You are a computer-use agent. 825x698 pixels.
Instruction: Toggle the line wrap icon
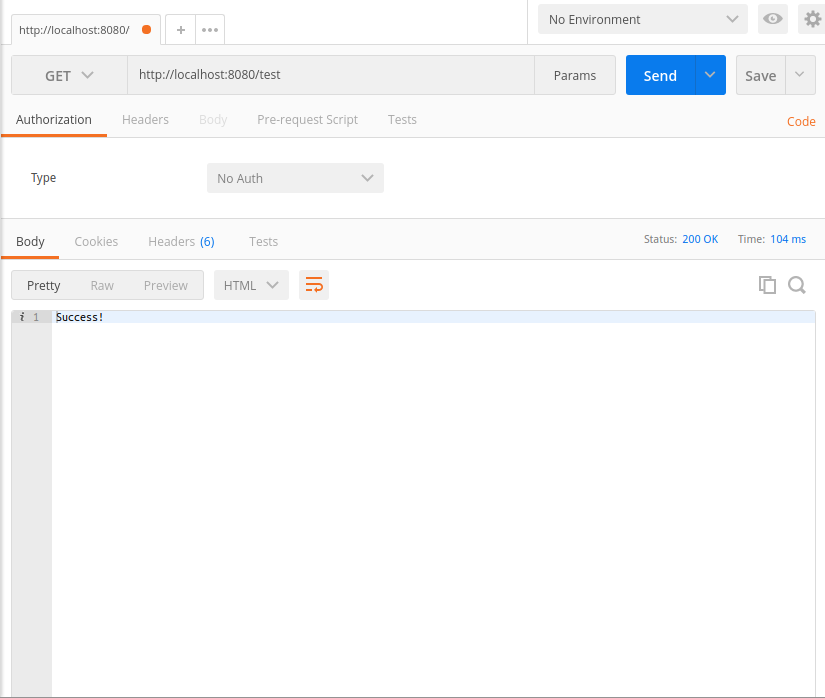(314, 285)
